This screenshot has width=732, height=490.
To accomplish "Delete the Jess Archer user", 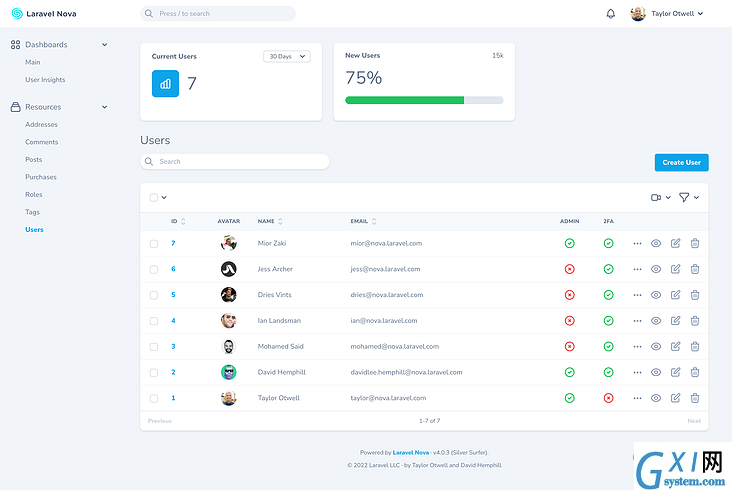I will click(x=695, y=269).
